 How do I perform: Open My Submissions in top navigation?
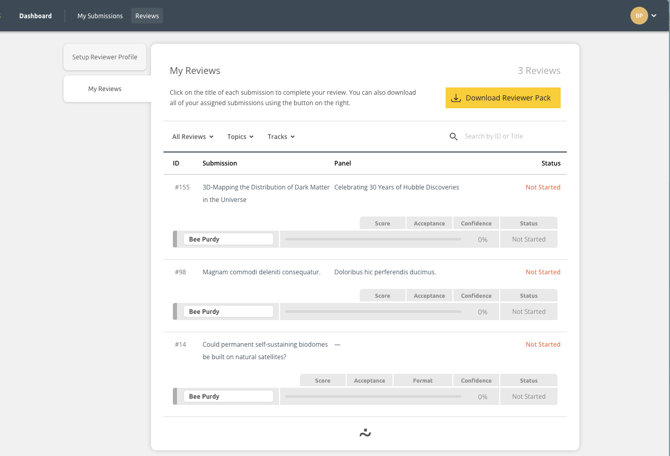tap(100, 16)
